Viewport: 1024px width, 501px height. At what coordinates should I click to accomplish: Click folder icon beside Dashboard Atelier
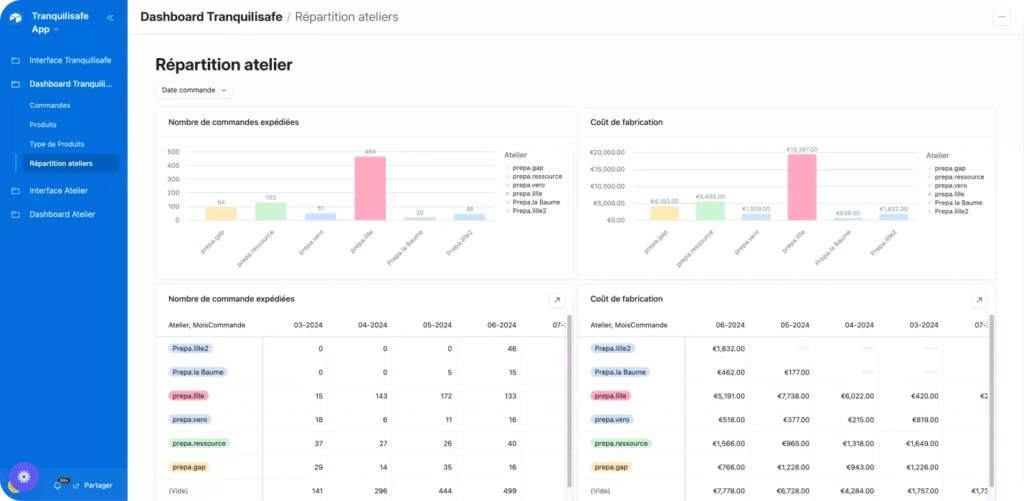coord(16,214)
